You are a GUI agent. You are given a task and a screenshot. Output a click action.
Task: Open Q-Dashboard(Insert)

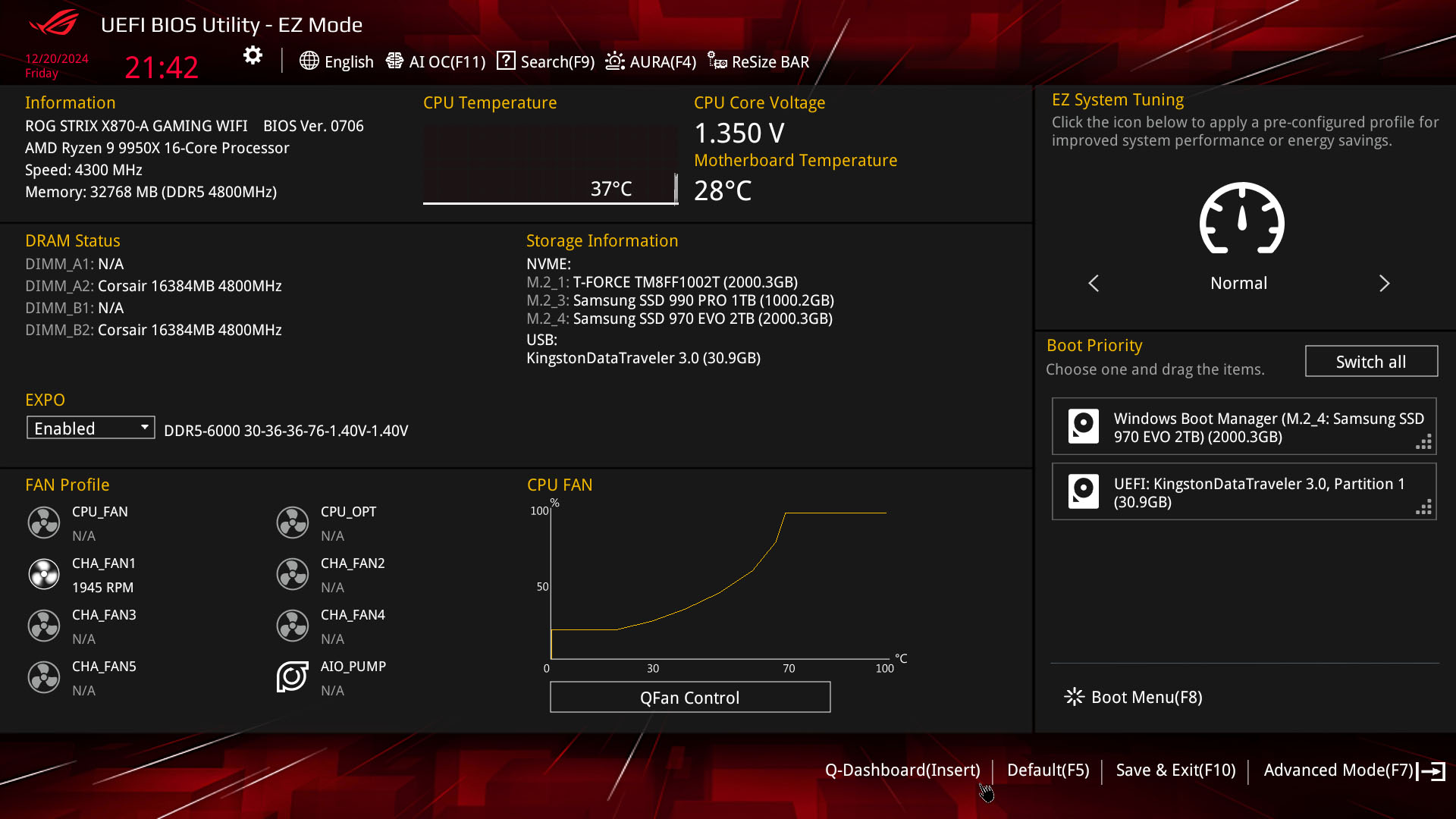(902, 770)
